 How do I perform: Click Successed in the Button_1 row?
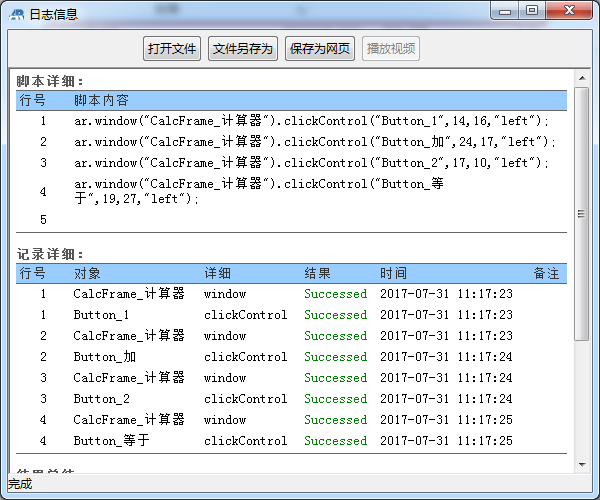336,315
